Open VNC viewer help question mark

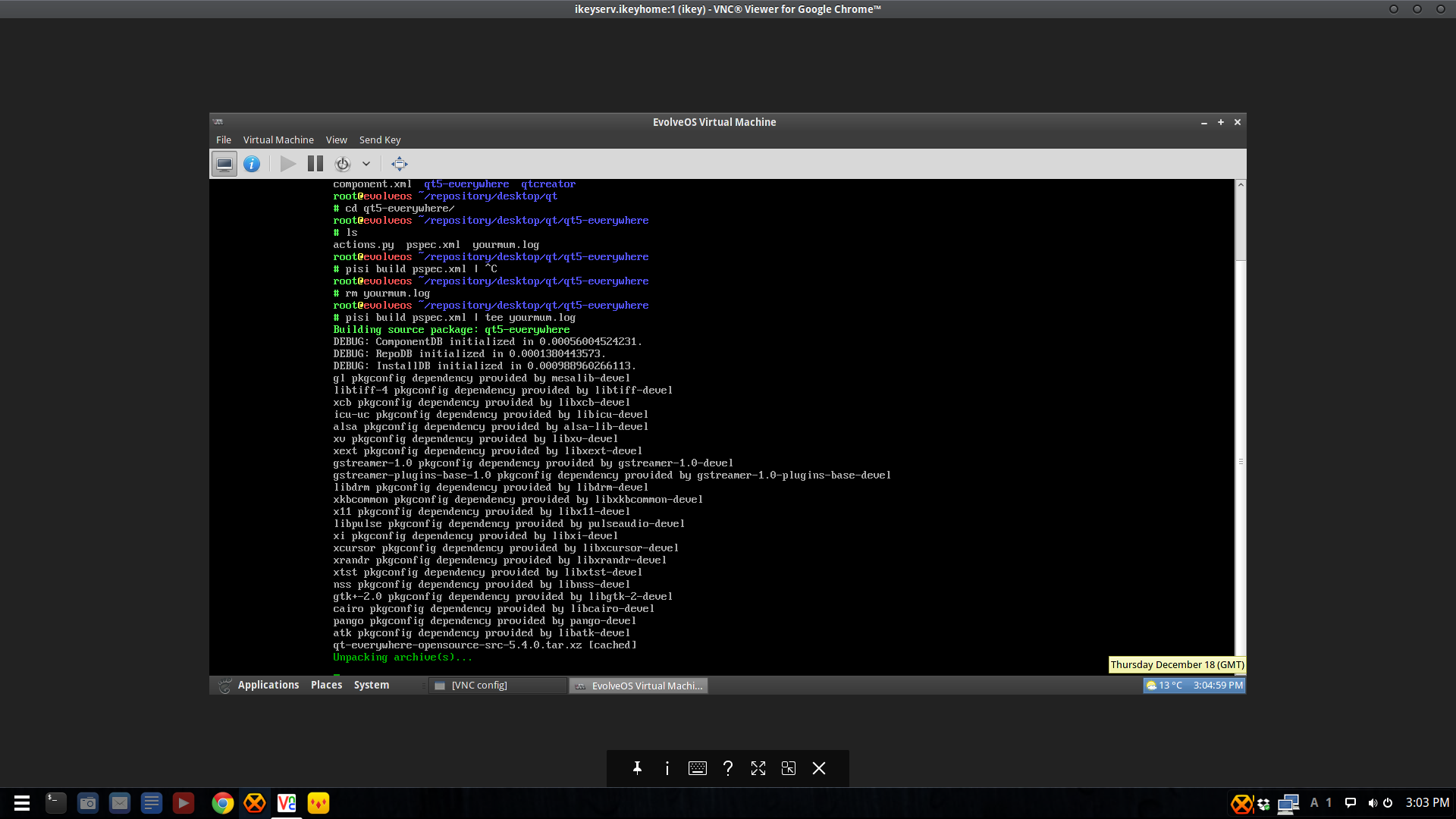728,768
